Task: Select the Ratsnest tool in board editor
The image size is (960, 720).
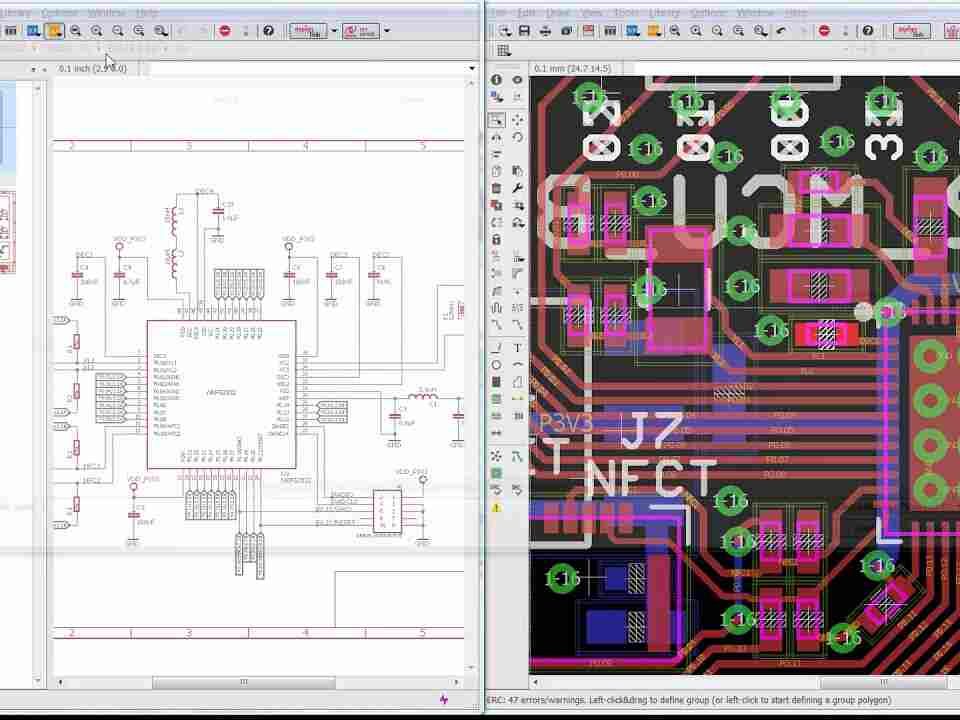Action: click(x=497, y=456)
